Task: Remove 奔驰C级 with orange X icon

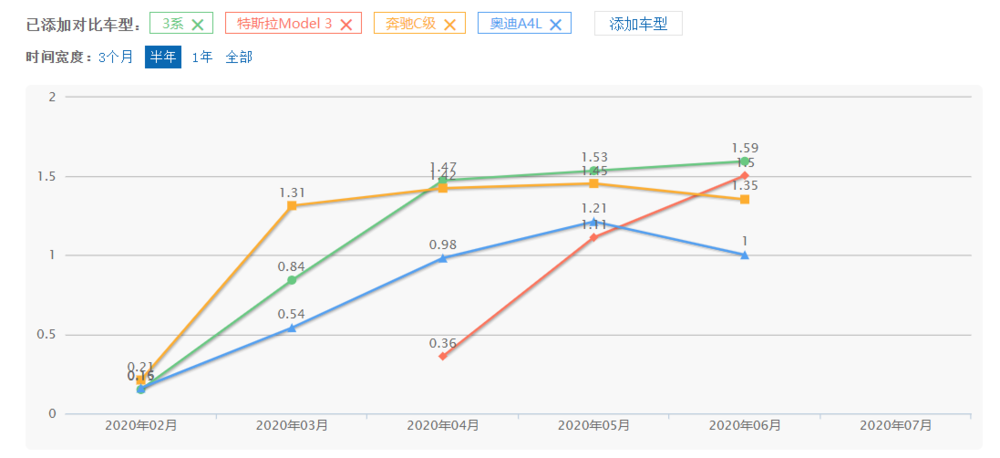Action: click(450, 24)
